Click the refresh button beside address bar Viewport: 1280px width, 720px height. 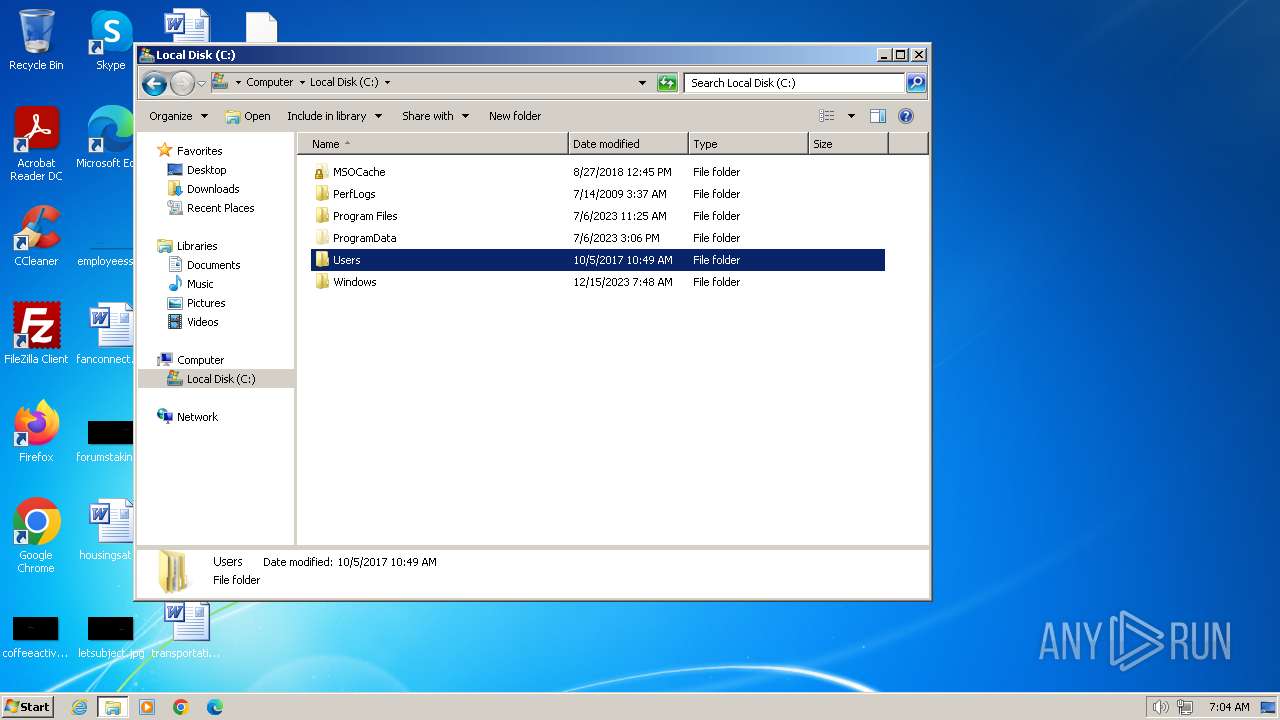click(667, 83)
